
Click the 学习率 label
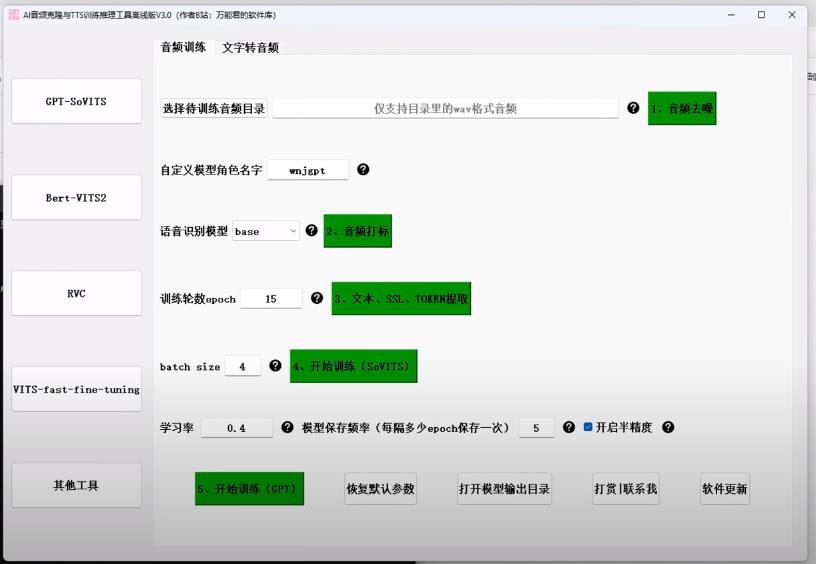coord(176,428)
